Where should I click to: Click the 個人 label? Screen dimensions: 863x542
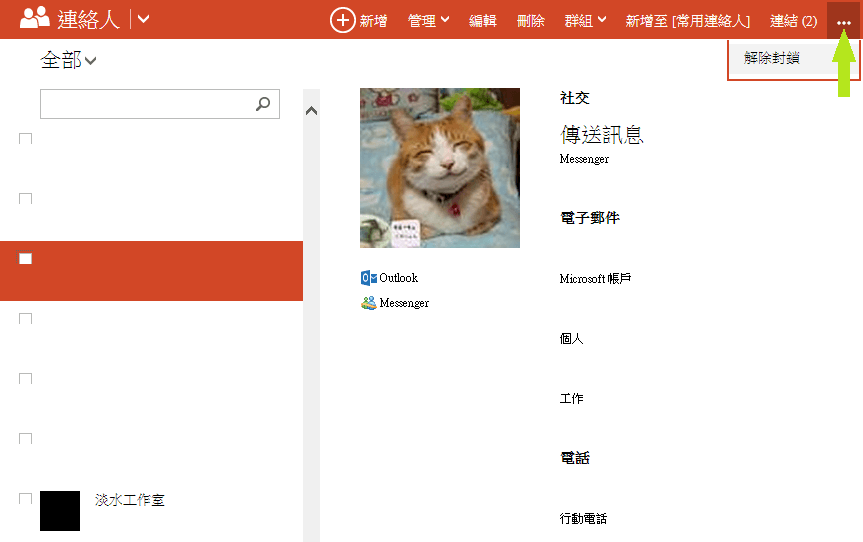[571, 338]
